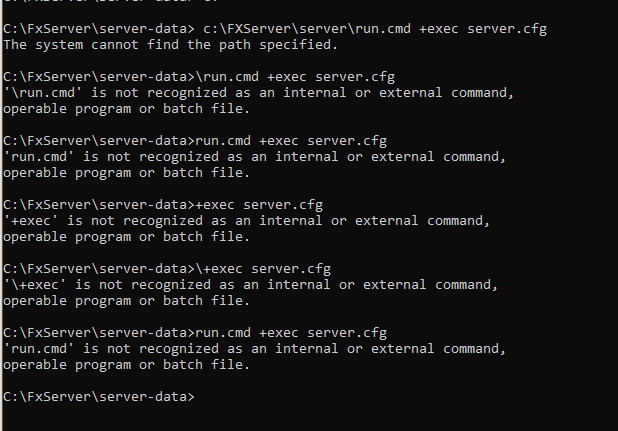The height and width of the screenshot is (431, 618).
Task: Click the last "operable program or batch file" line
Action: click(125, 365)
